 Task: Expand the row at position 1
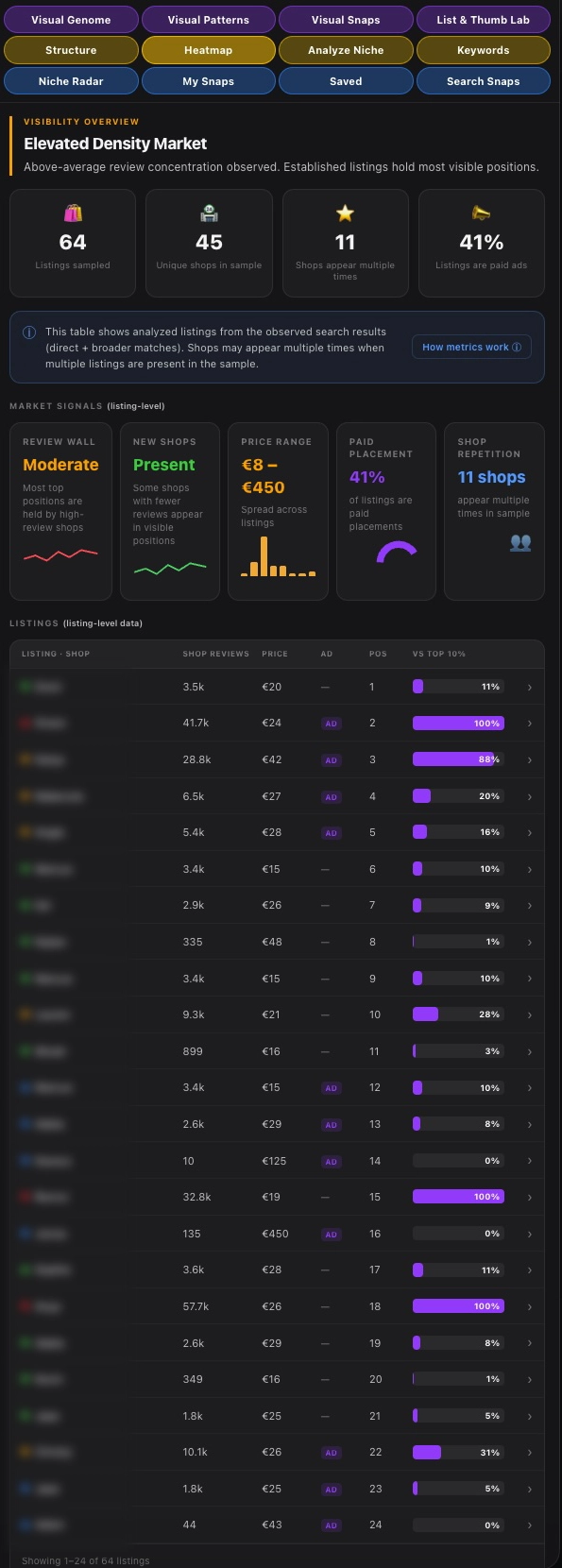click(529, 688)
